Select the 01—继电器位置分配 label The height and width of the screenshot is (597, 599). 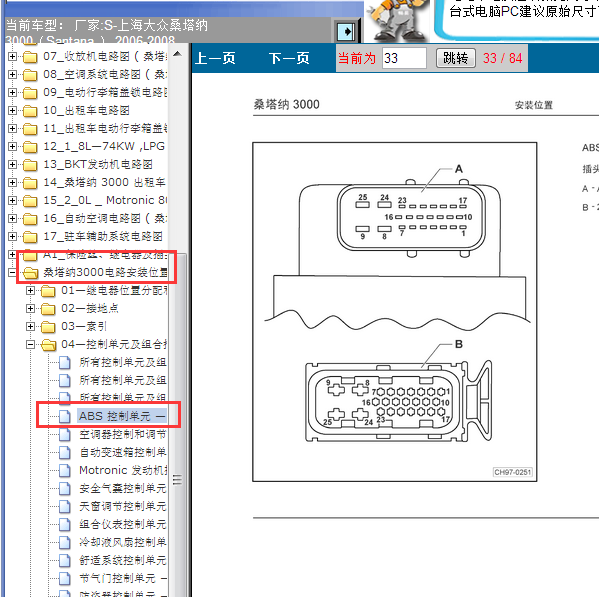pos(114,291)
